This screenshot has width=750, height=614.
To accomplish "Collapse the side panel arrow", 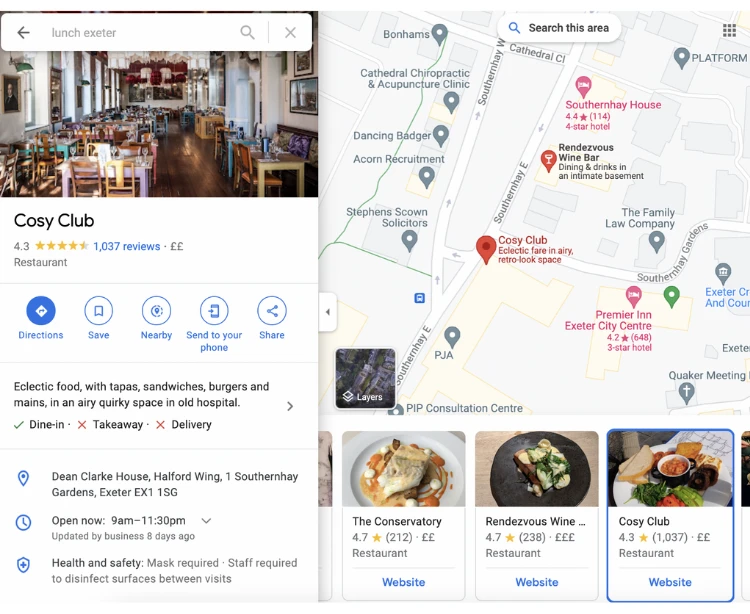I will pos(328,312).
